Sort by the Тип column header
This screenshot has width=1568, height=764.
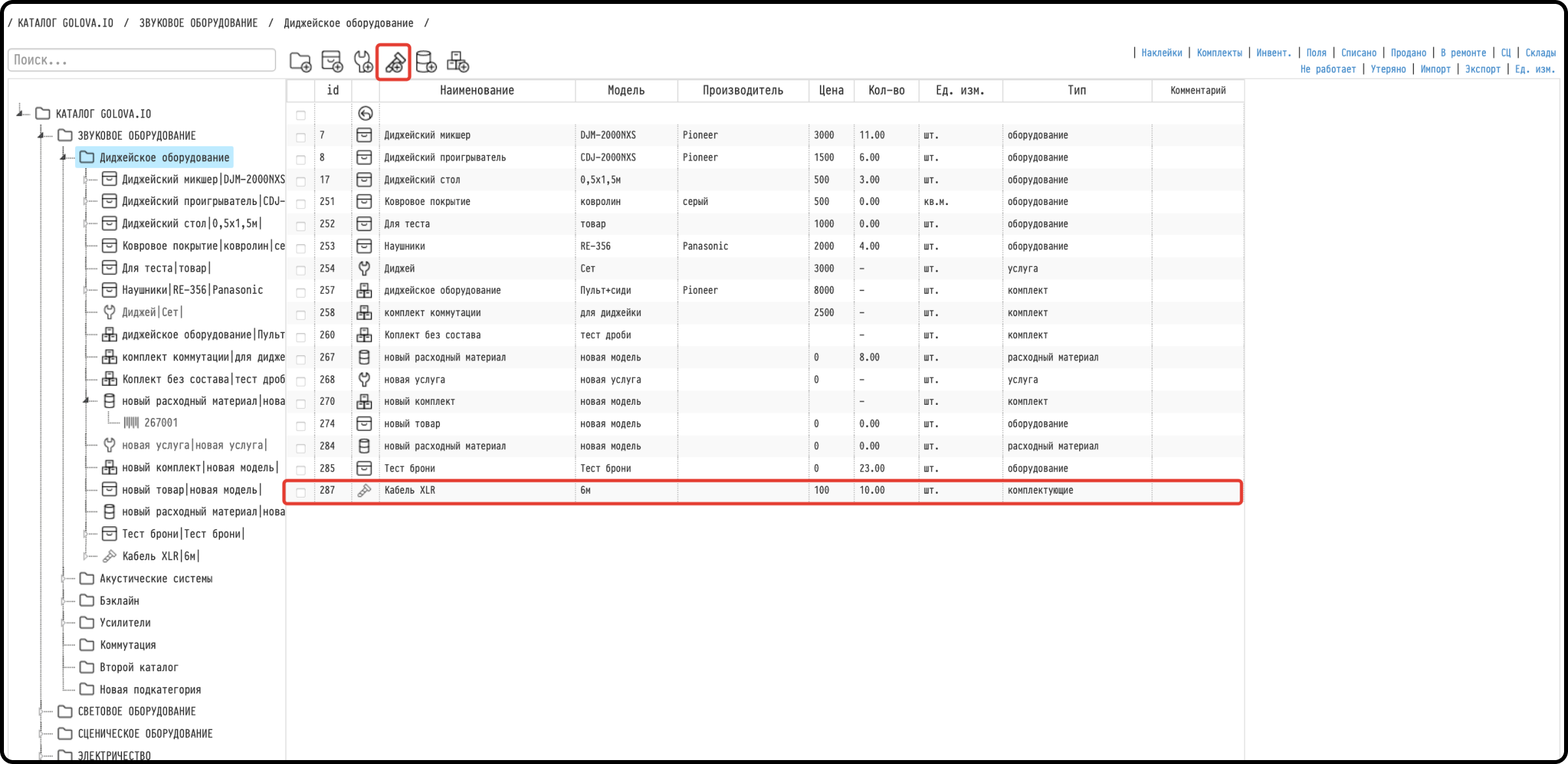click(x=1077, y=91)
